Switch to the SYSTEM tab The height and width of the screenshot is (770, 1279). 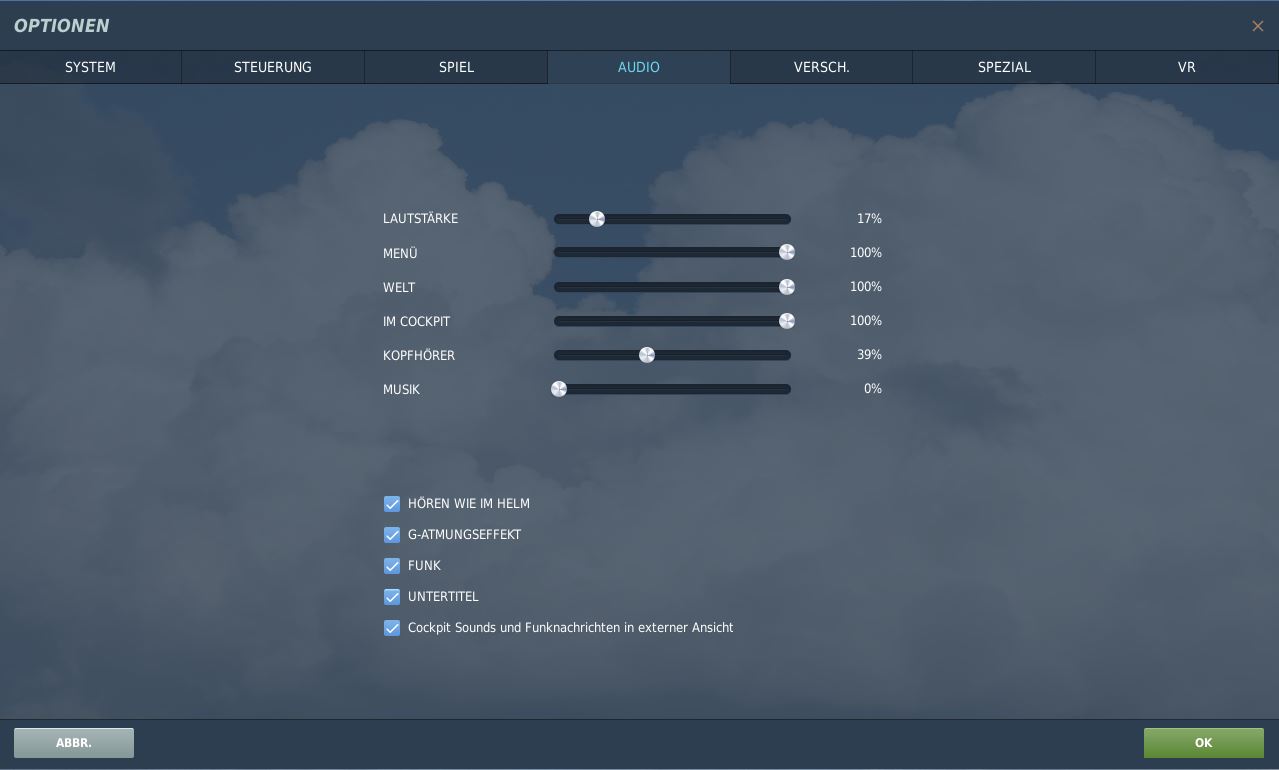[x=90, y=67]
